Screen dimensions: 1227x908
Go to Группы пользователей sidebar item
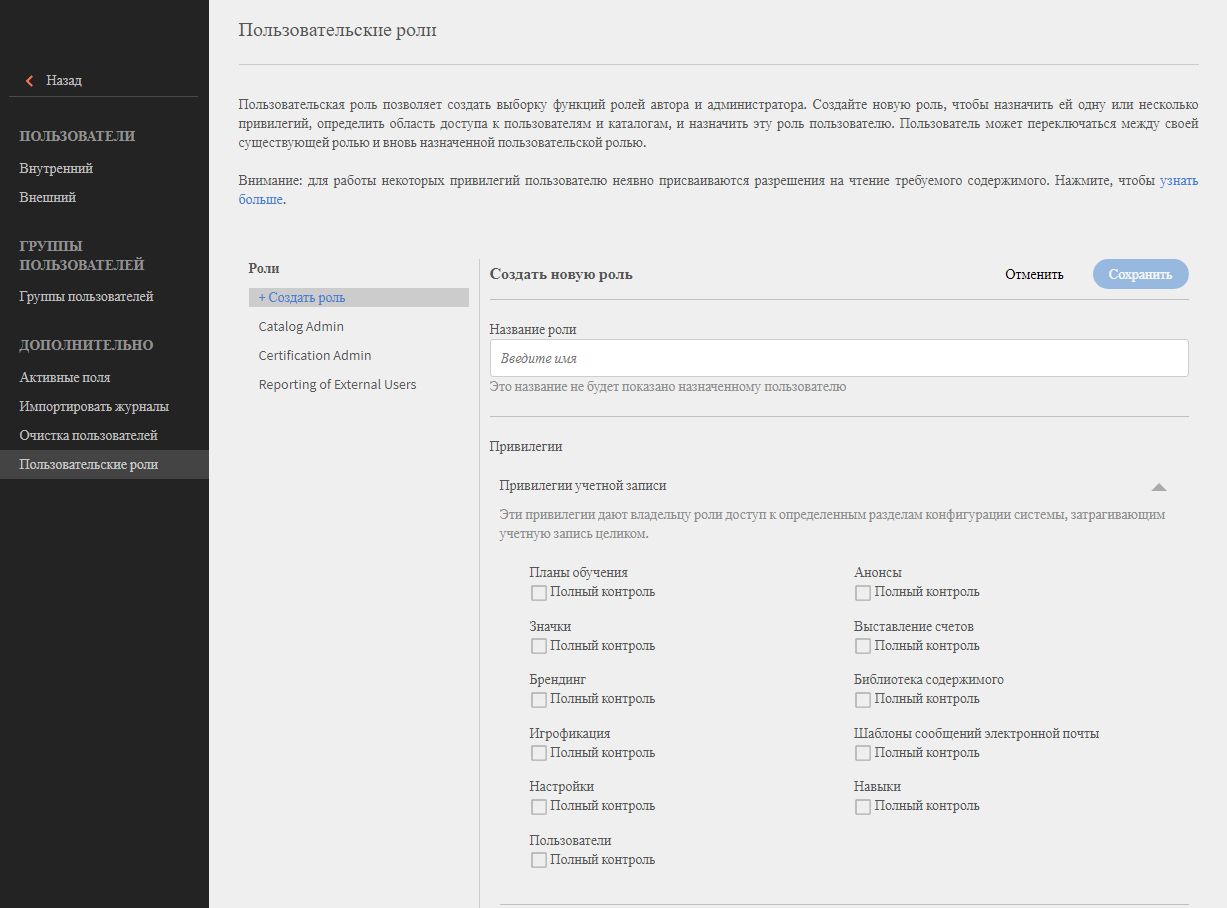click(86, 297)
